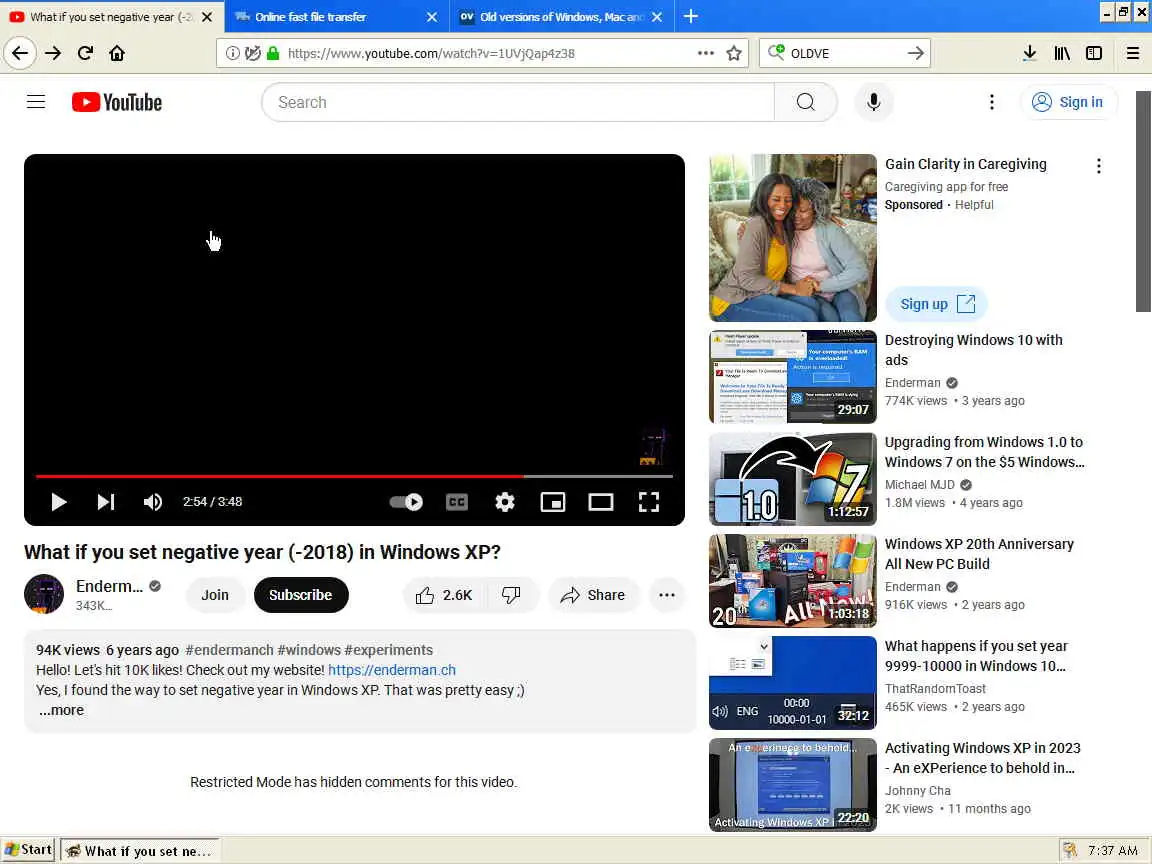Go forward with the browser forward arrow
Screen dimensions: 1152x864
tap(53, 53)
